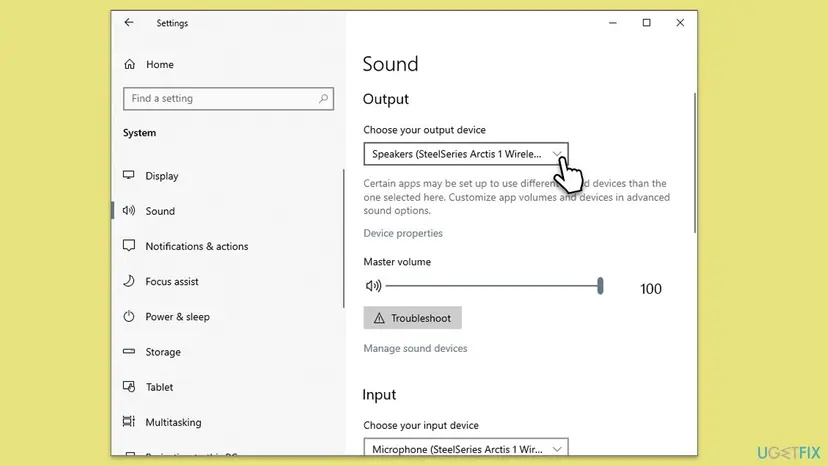Click the sidebar vertical scrollbar
Viewport: 828px width, 466px height.
[343, 238]
